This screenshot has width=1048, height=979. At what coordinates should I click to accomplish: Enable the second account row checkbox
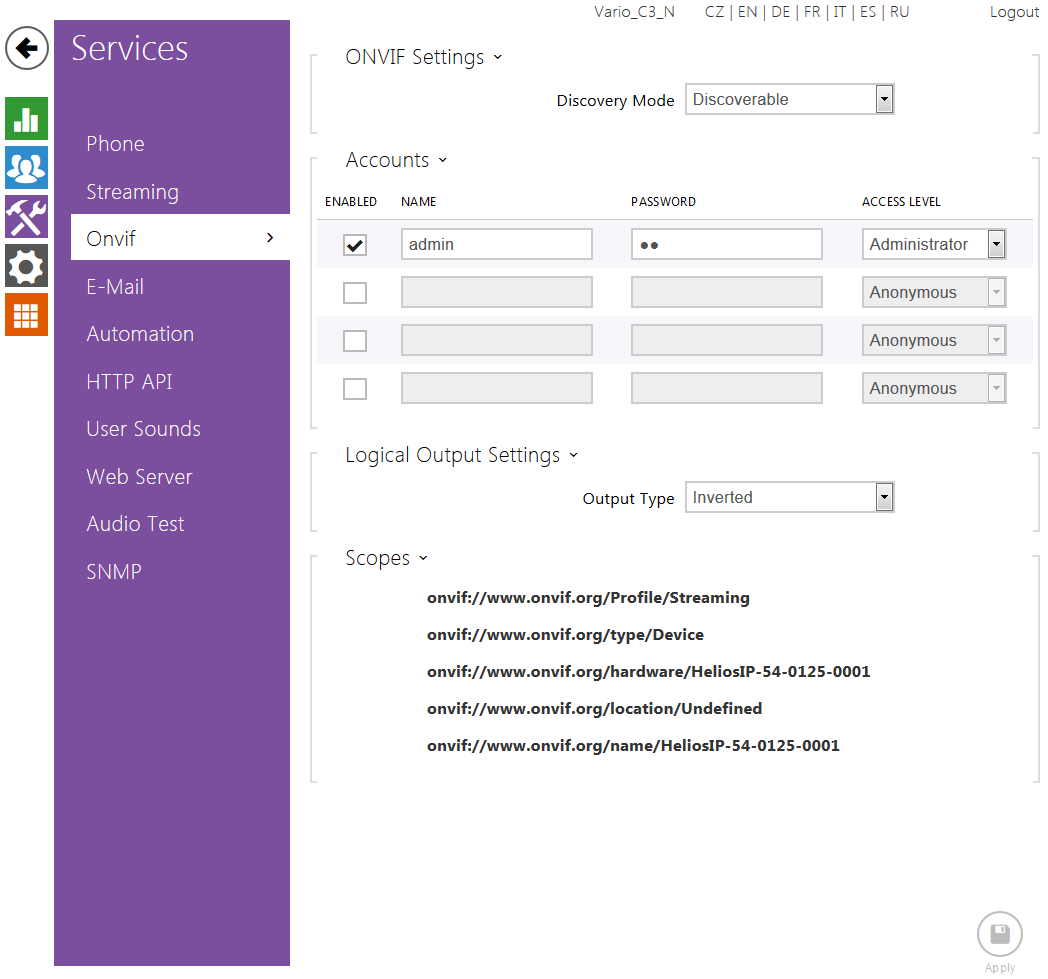click(355, 293)
